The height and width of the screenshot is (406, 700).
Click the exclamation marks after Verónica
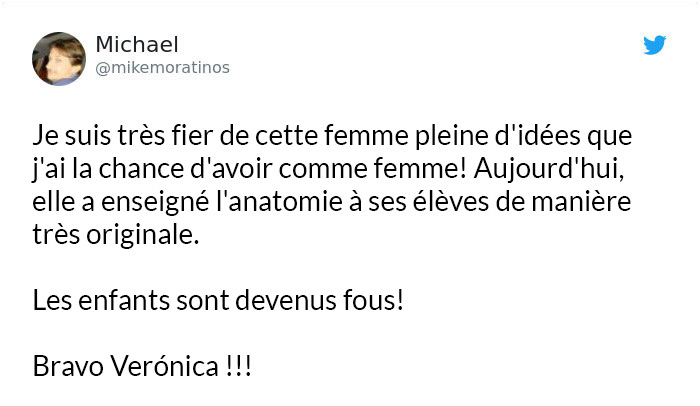(x=238, y=366)
